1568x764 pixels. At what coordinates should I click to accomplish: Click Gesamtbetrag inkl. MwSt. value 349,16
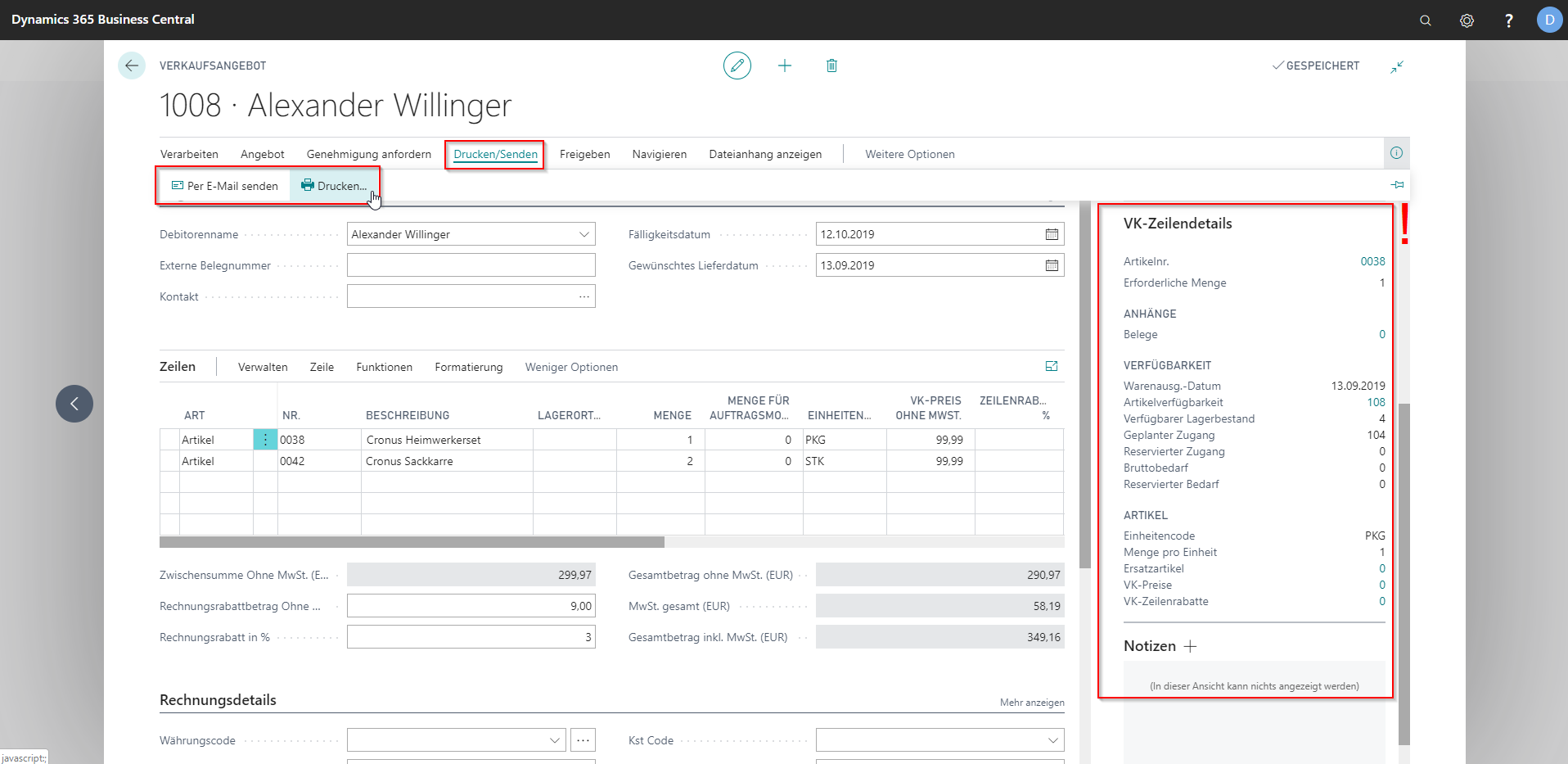coord(940,637)
